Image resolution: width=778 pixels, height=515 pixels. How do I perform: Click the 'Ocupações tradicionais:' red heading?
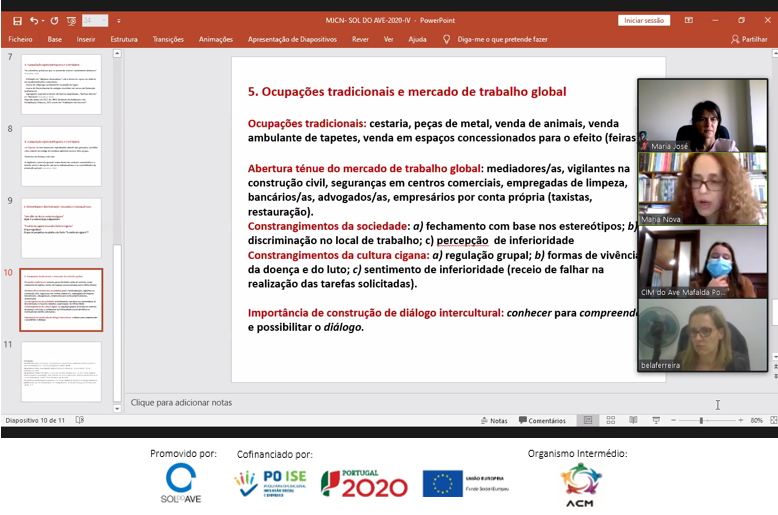coord(307,124)
